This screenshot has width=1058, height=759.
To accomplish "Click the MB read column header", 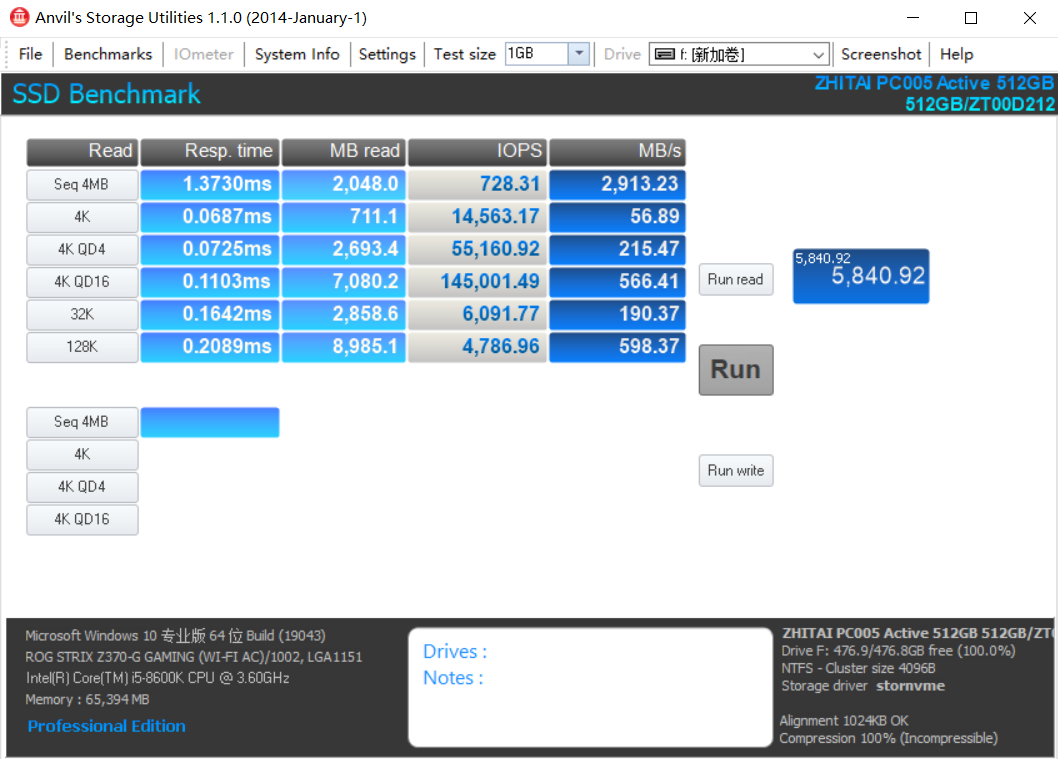I will coord(343,151).
